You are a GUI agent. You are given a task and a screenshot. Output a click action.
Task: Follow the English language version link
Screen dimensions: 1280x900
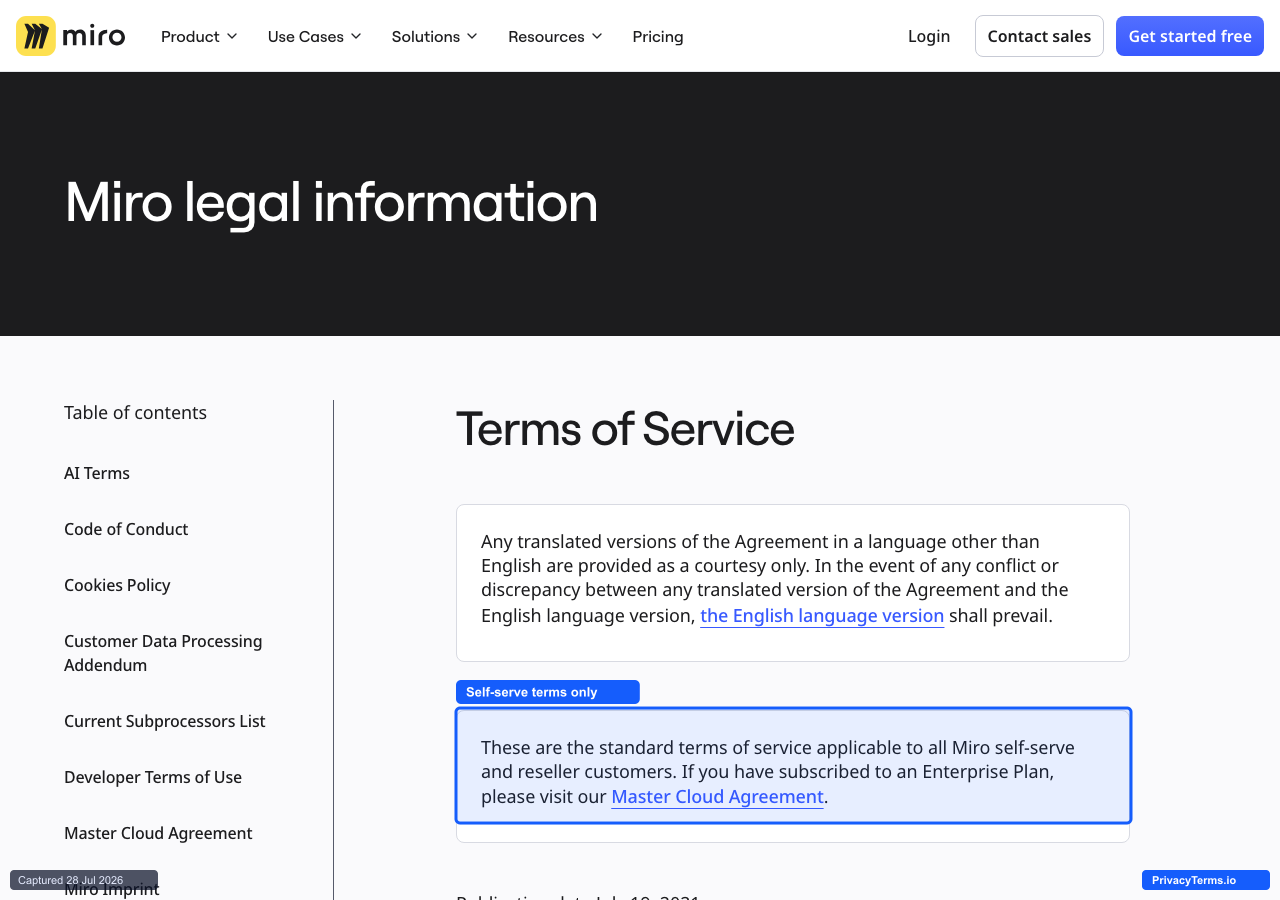coord(822,616)
